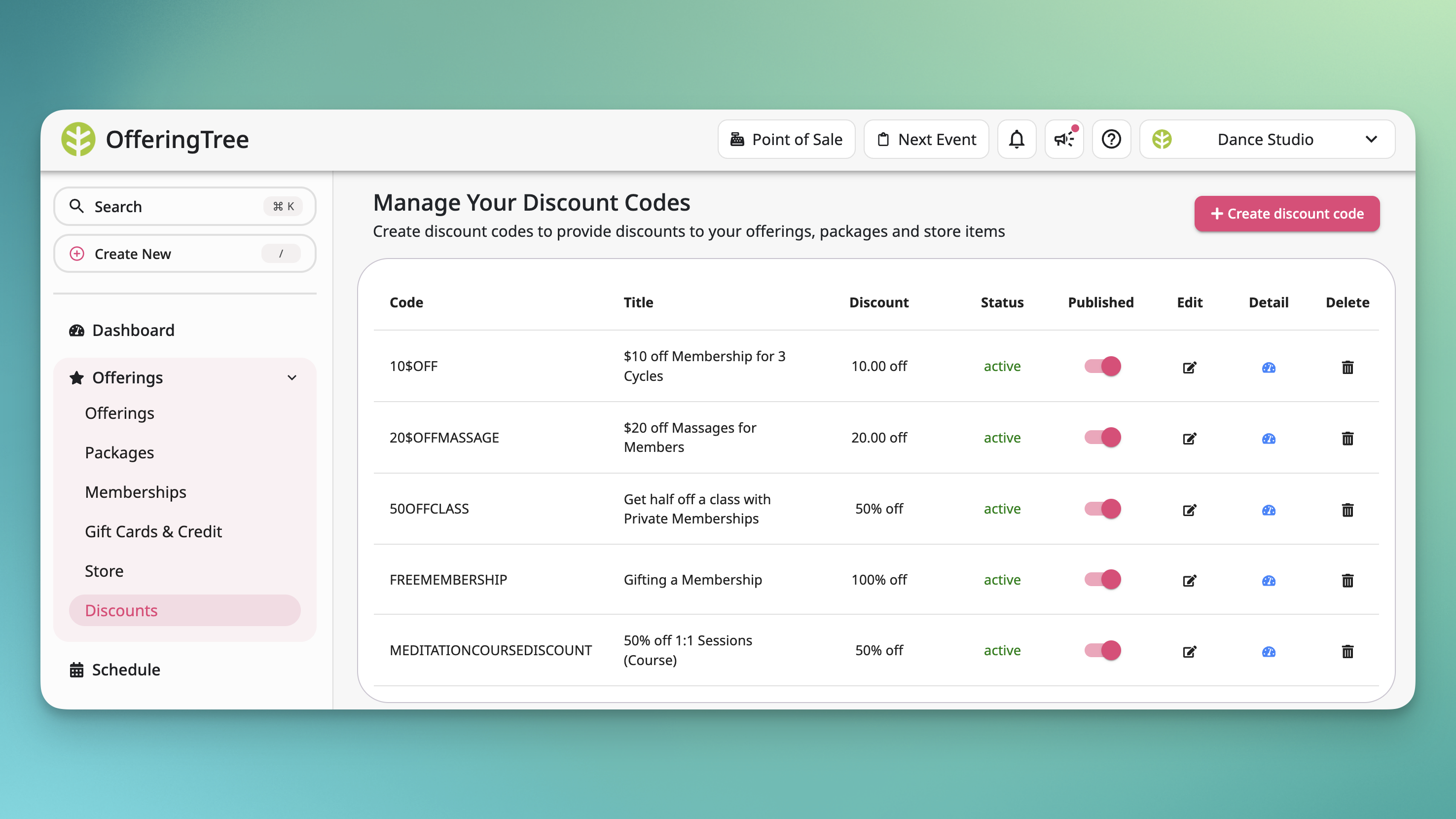Screen dimensions: 1456x819
Task: Click the Status column header
Action: tap(1002, 302)
